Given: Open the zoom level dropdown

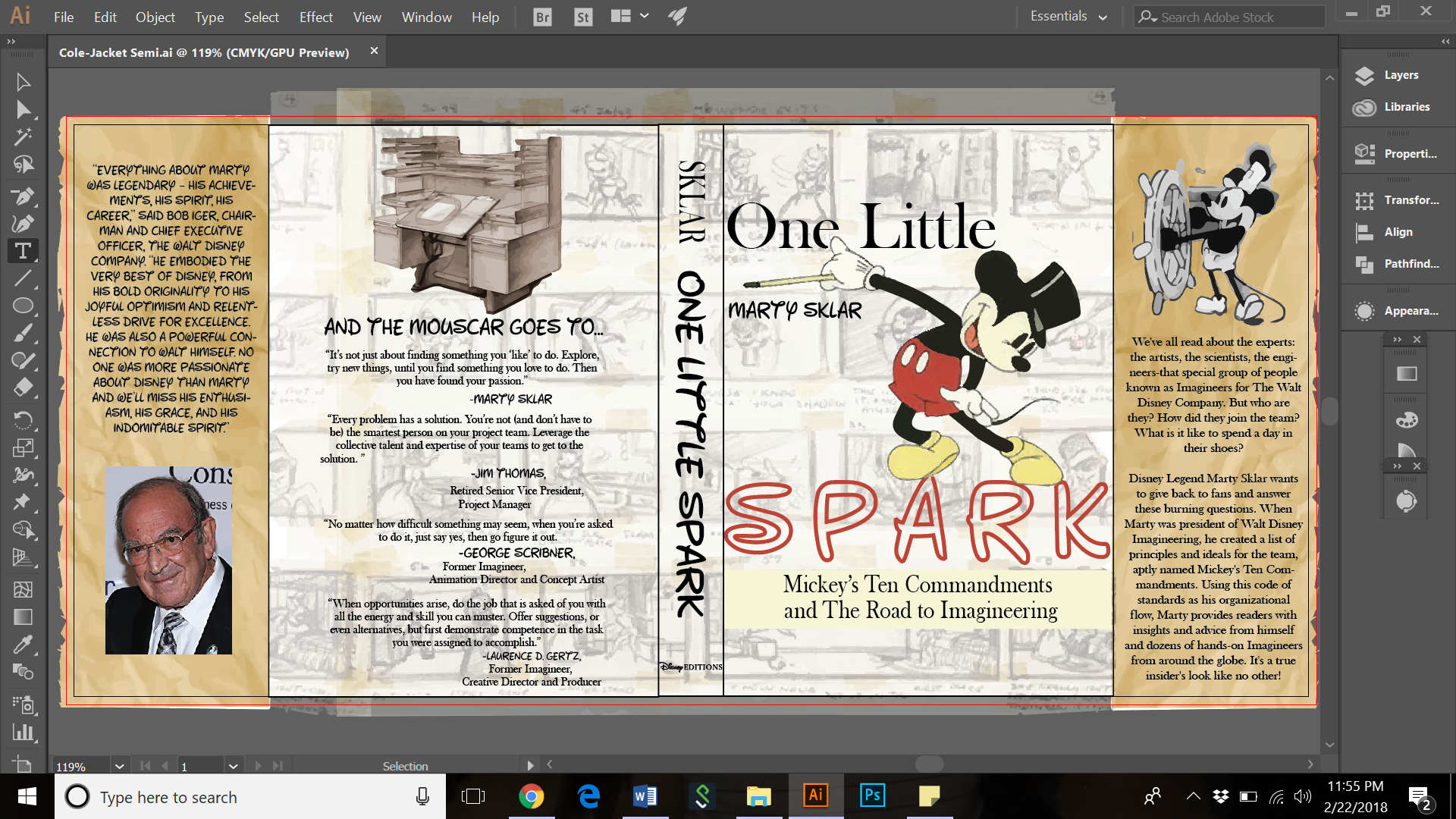Looking at the screenshot, I should [x=119, y=766].
